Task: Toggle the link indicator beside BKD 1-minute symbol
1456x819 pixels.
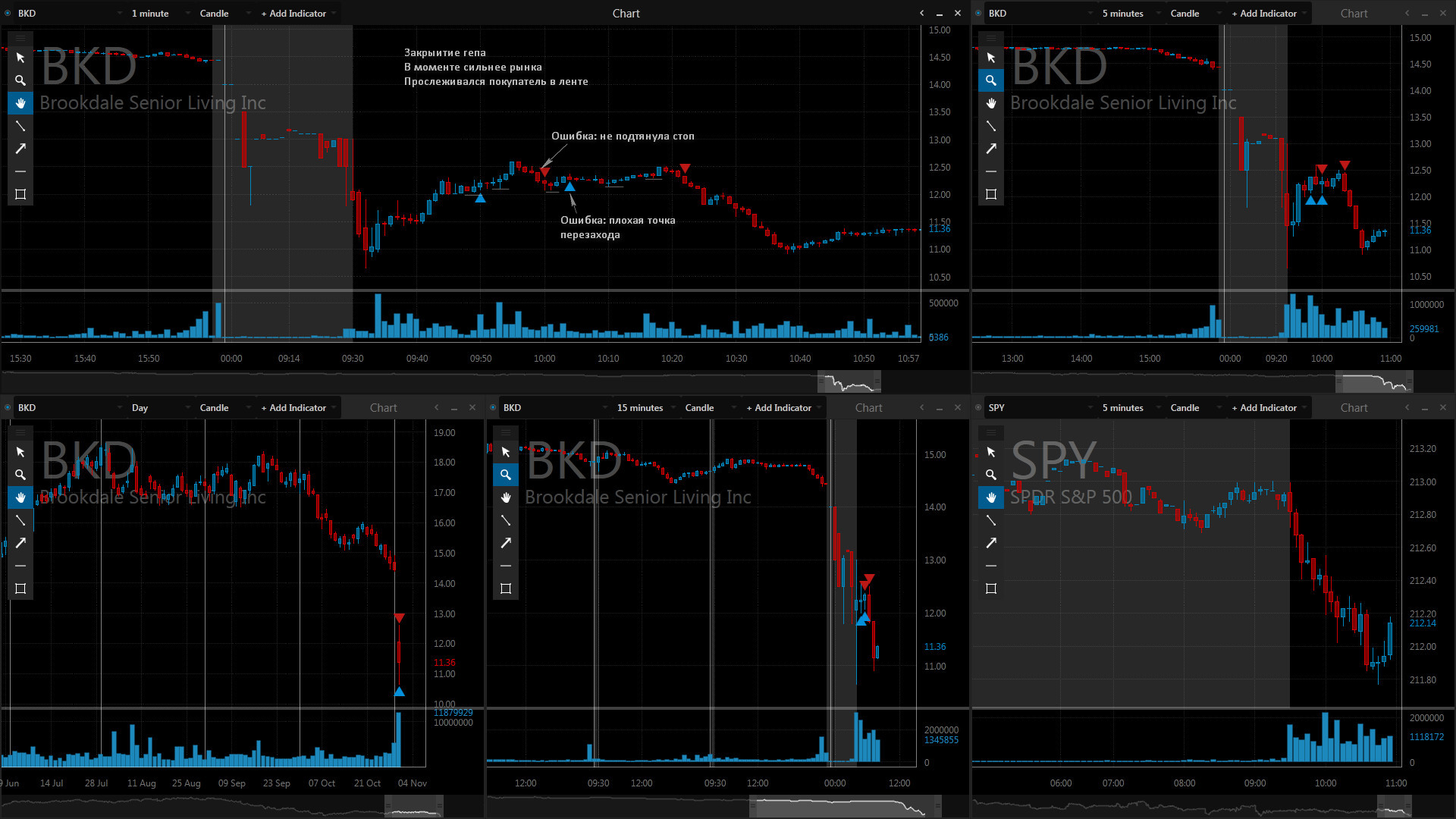Action: point(8,14)
